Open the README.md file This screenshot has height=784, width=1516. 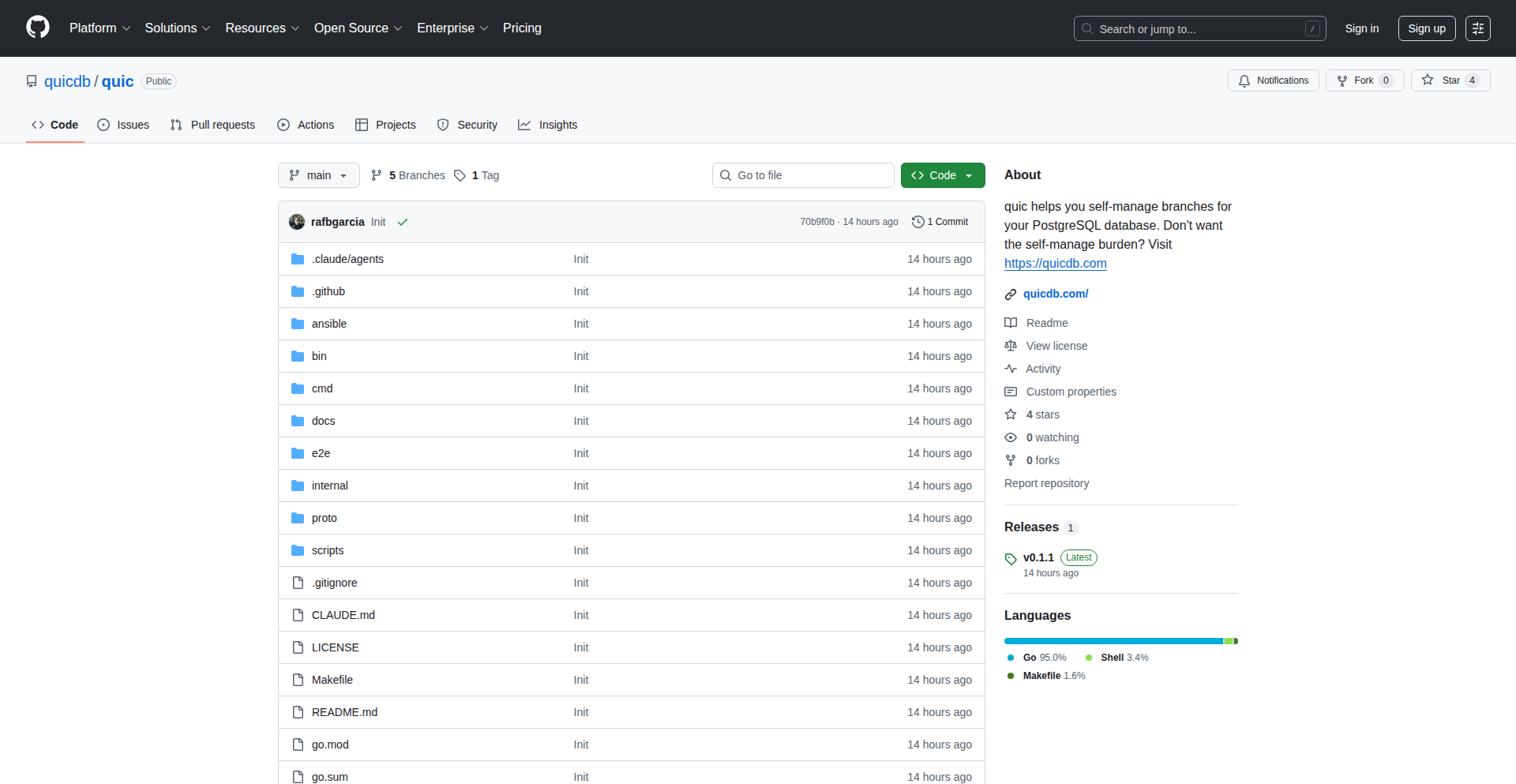coord(344,712)
